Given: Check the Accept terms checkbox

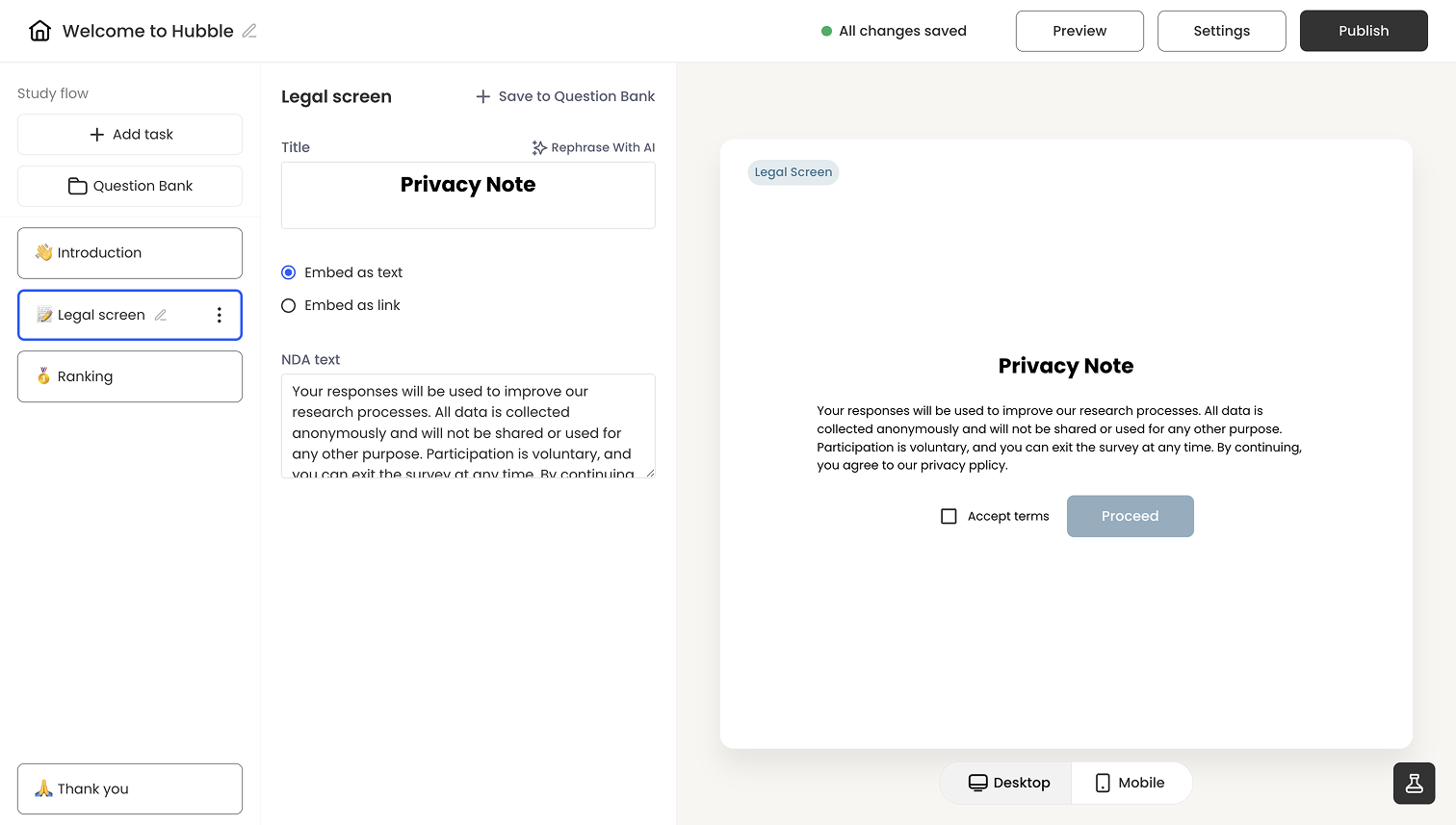Looking at the screenshot, I should coord(949,516).
